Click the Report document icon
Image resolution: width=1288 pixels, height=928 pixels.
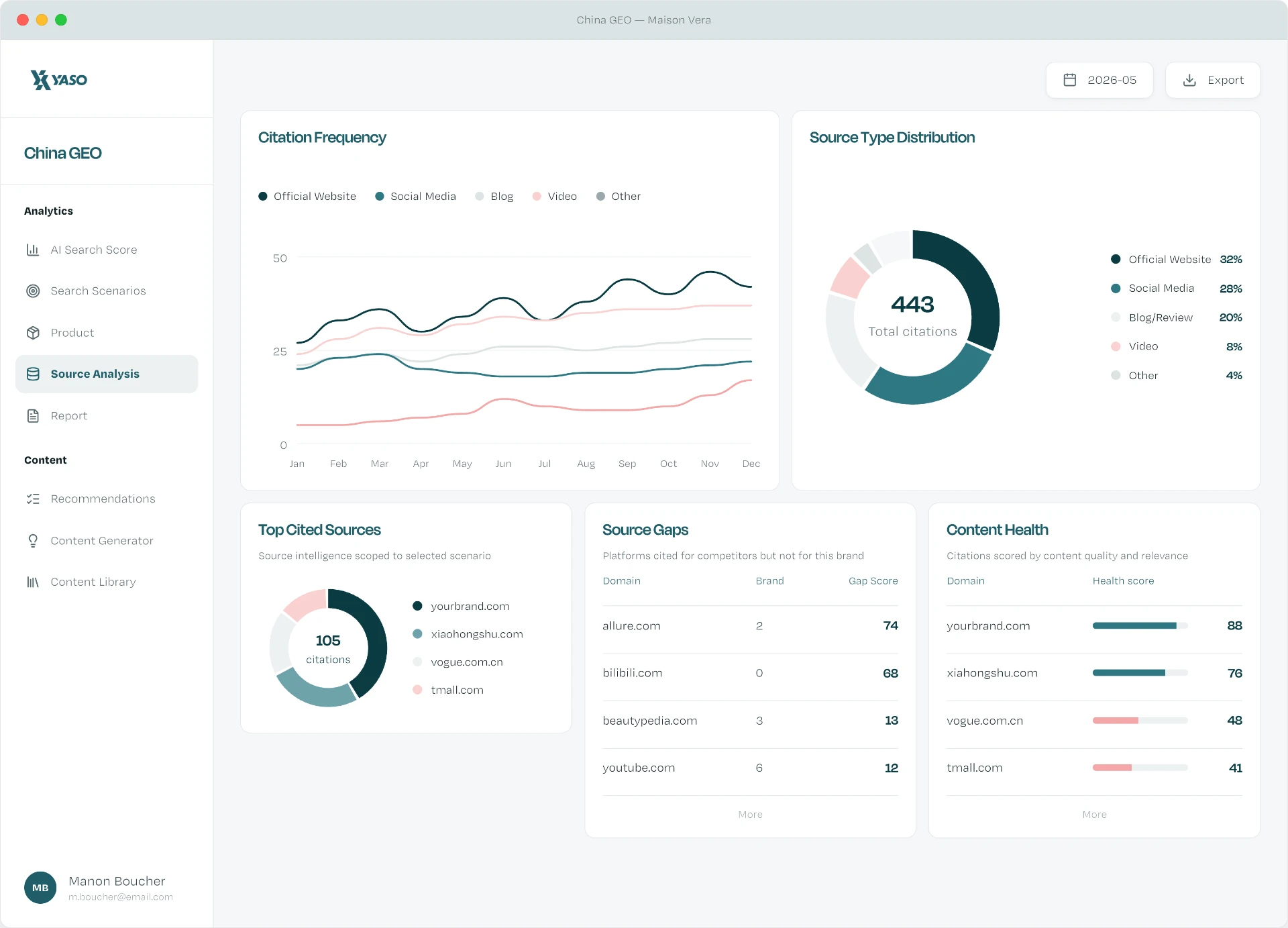33,416
